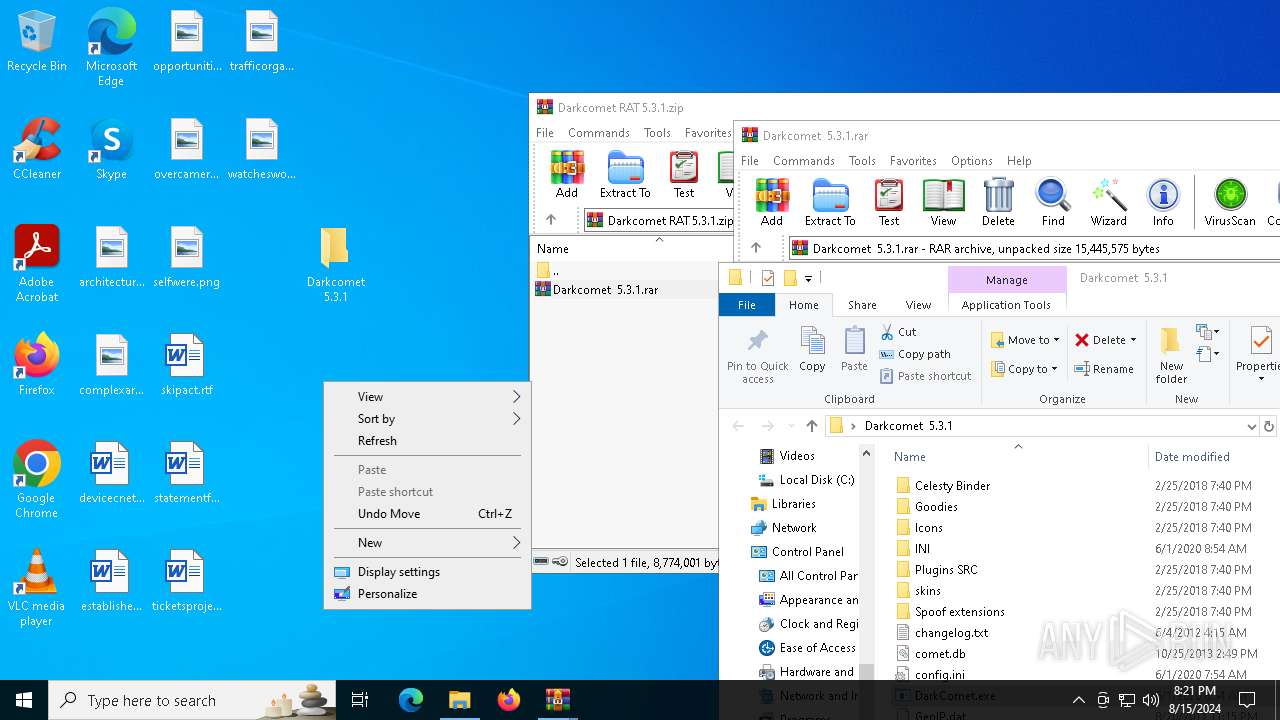Select the Darkcomet 5.3.1 desktop folder
Viewport: 1280px width, 720px height.
[335, 265]
